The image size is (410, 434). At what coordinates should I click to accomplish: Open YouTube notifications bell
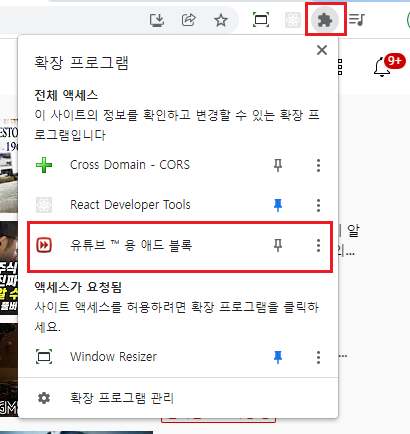382,68
